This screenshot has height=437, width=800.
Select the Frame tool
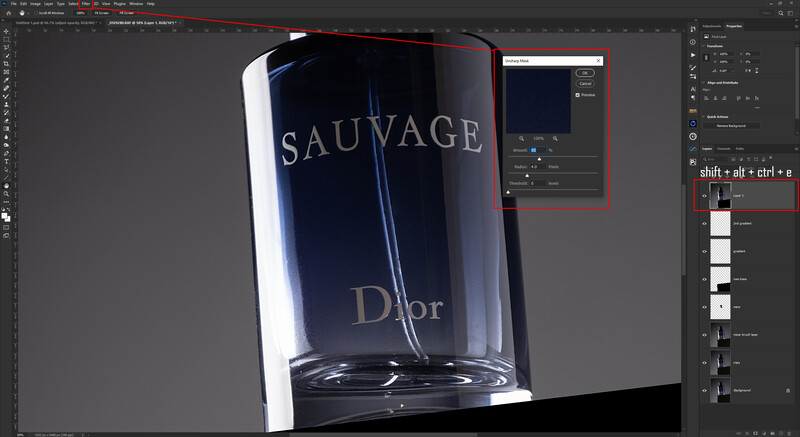tap(7, 72)
